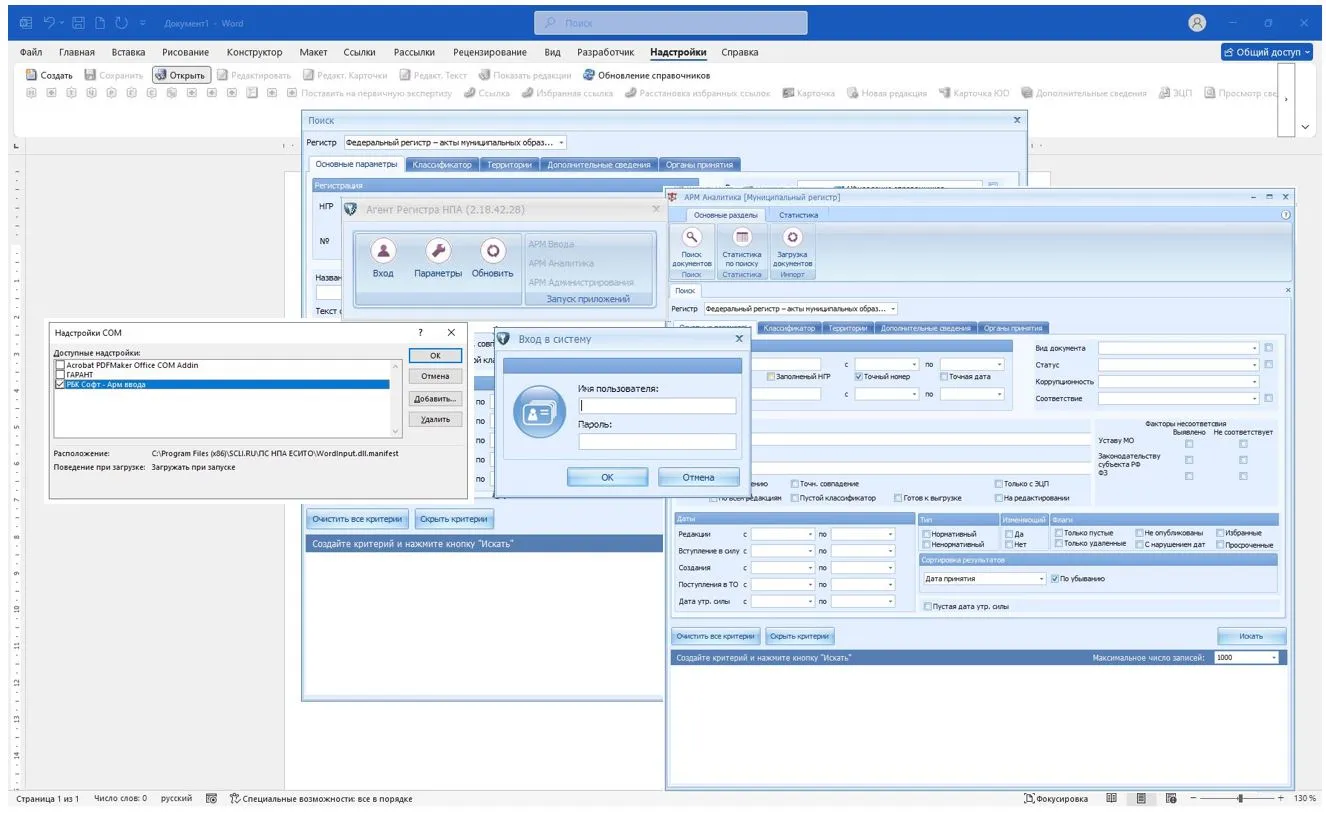Click the Undo icon in Word title bar
The width and height of the screenshot is (1326, 816).
coord(49,23)
